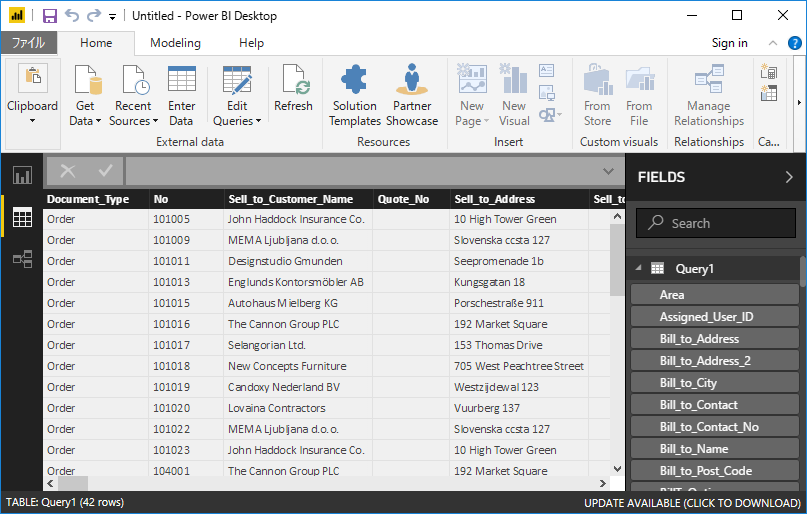
Task: Click the Fields Search box
Action: (715, 223)
